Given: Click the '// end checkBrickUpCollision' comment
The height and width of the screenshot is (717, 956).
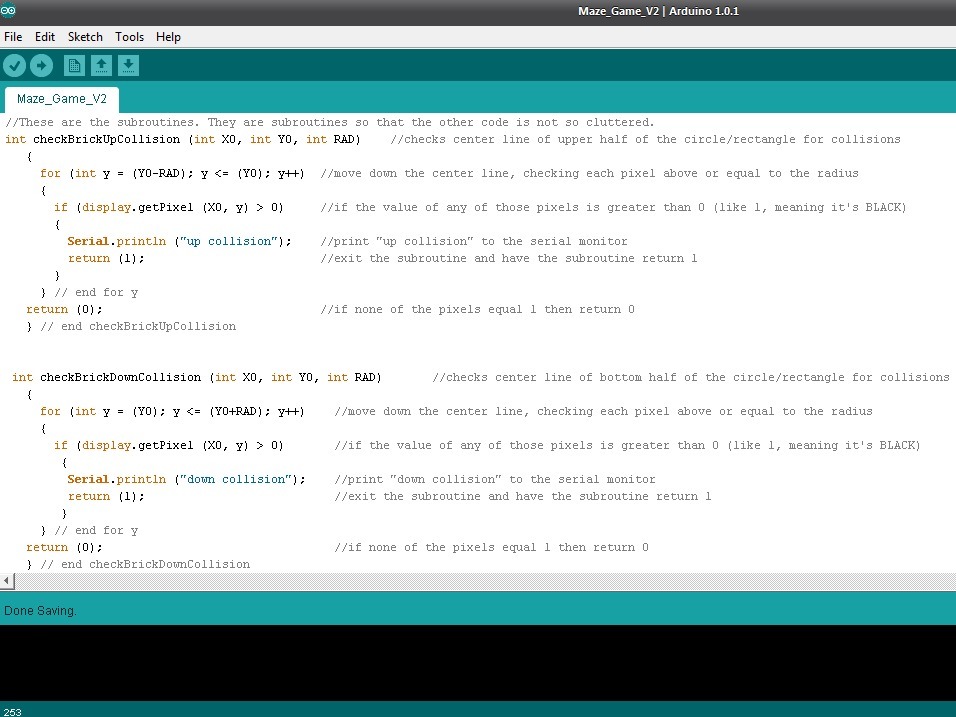Looking at the screenshot, I should tap(138, 326).
